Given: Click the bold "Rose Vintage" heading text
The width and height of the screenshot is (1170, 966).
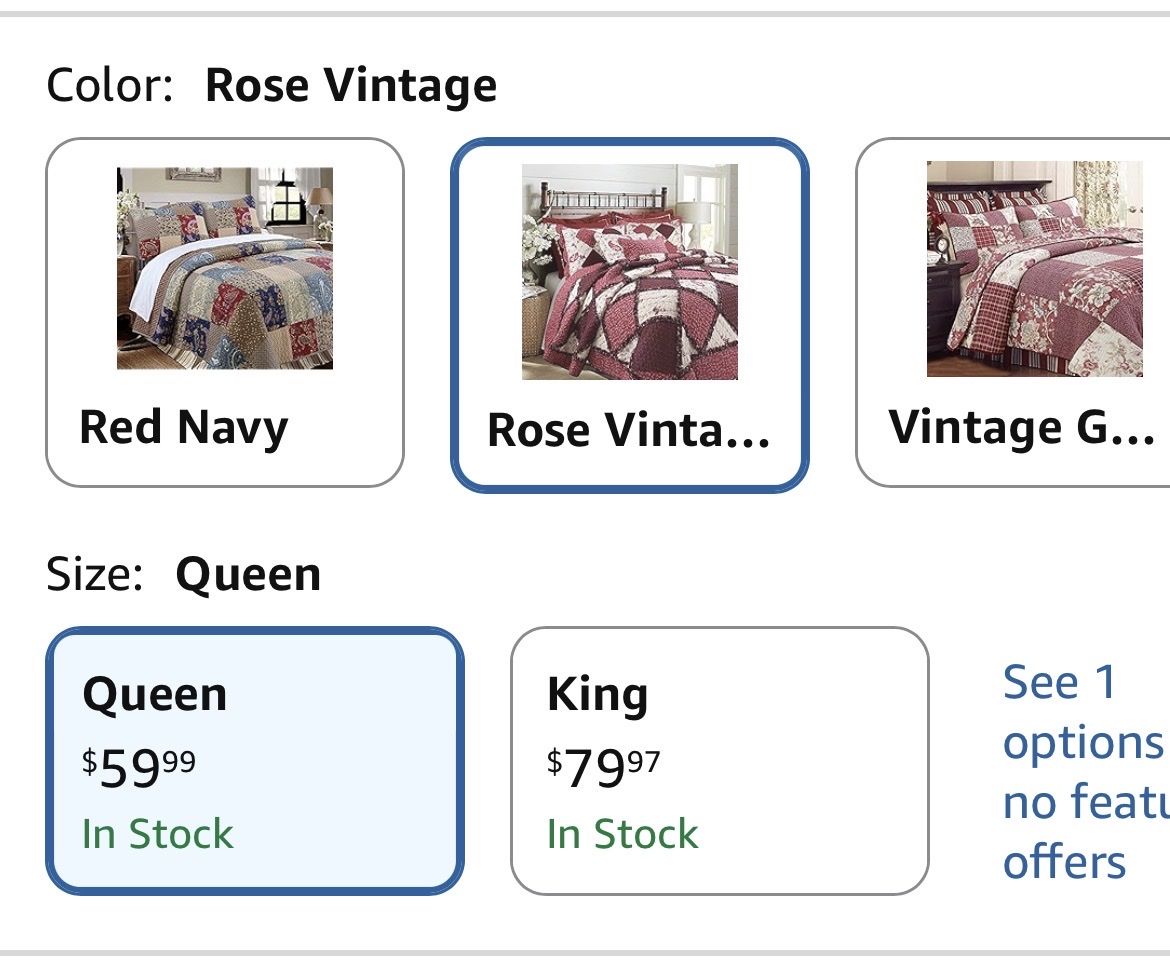Looking at the screenshot, I should 350,85.
